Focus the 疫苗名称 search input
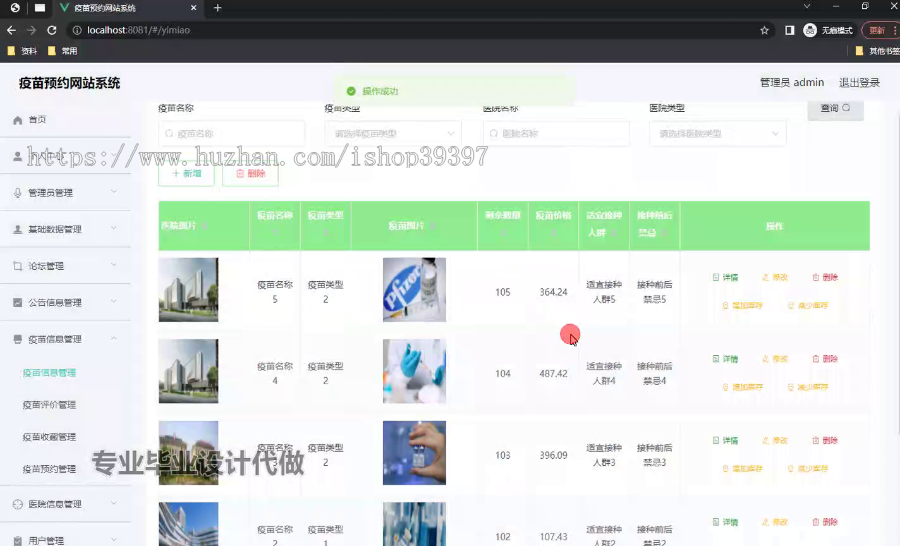This screenshot has width=900, height=546. pyautogui.click(x=231, y=134)
